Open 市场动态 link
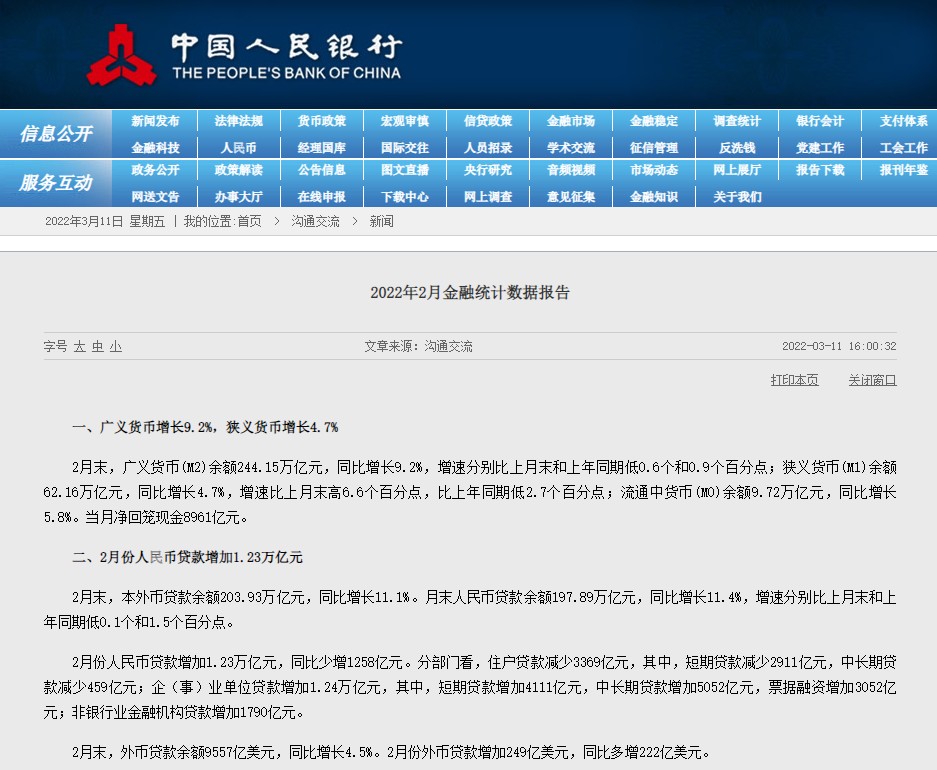 [x=654, y=170]
